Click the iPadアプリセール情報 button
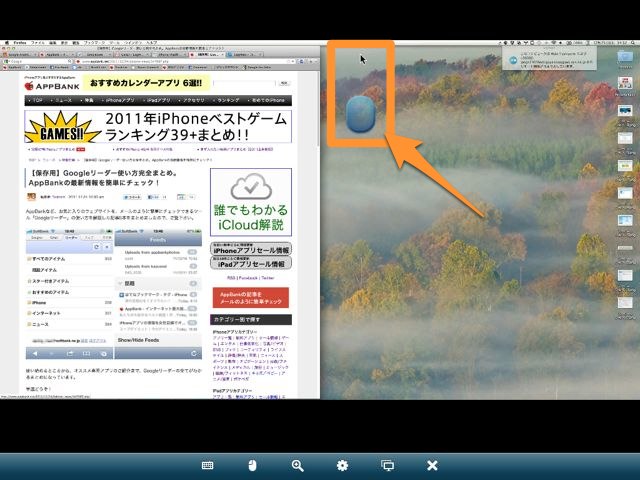640x480 pixels. 251,263
